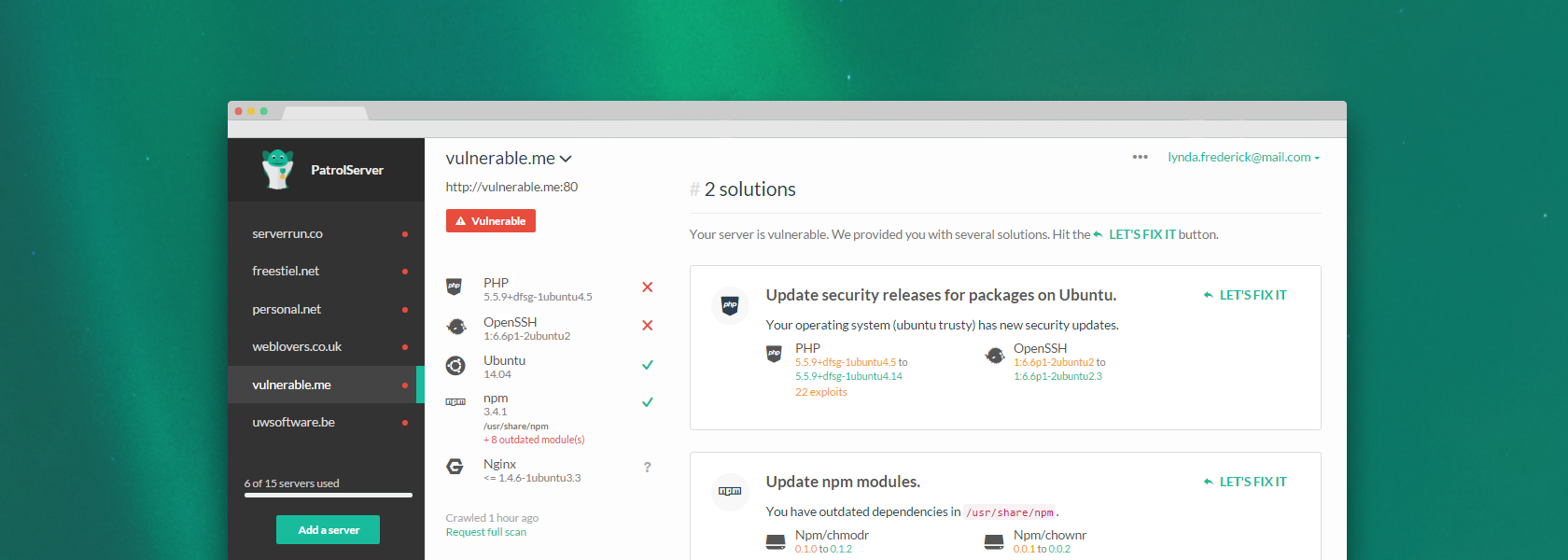1568x560 pixels.
Task: Click the small PHP icon in solution details
Action: tap(774, 354)
